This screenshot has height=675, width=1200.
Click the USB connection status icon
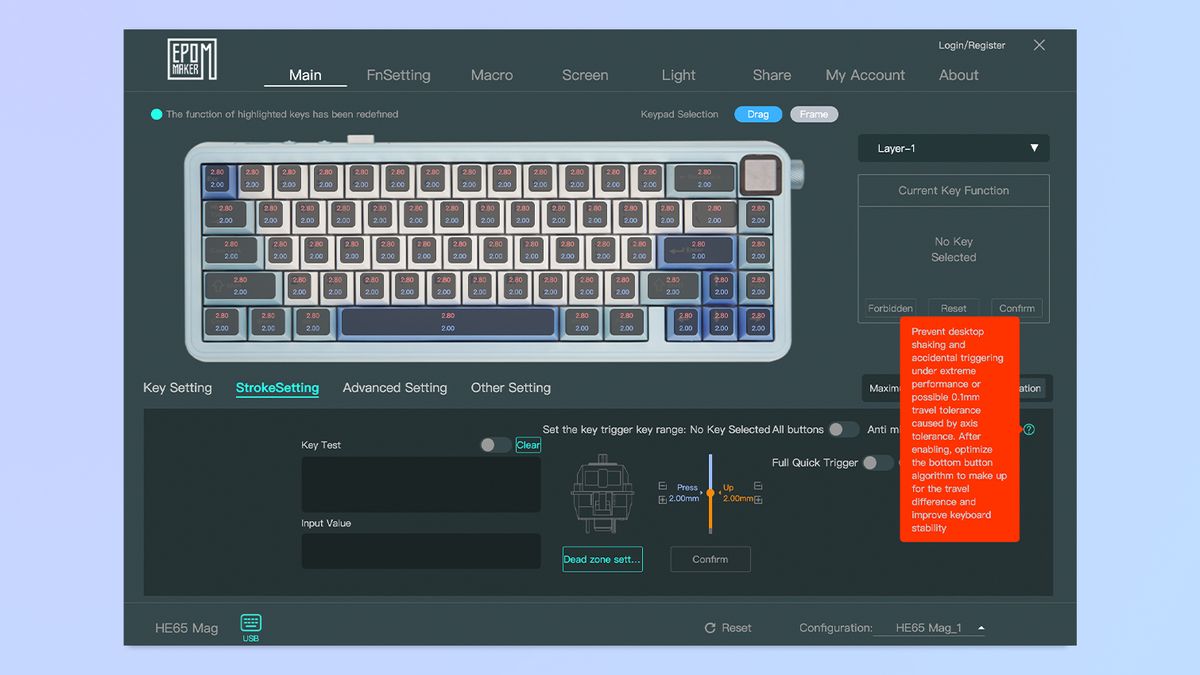(x=250, y=627)
